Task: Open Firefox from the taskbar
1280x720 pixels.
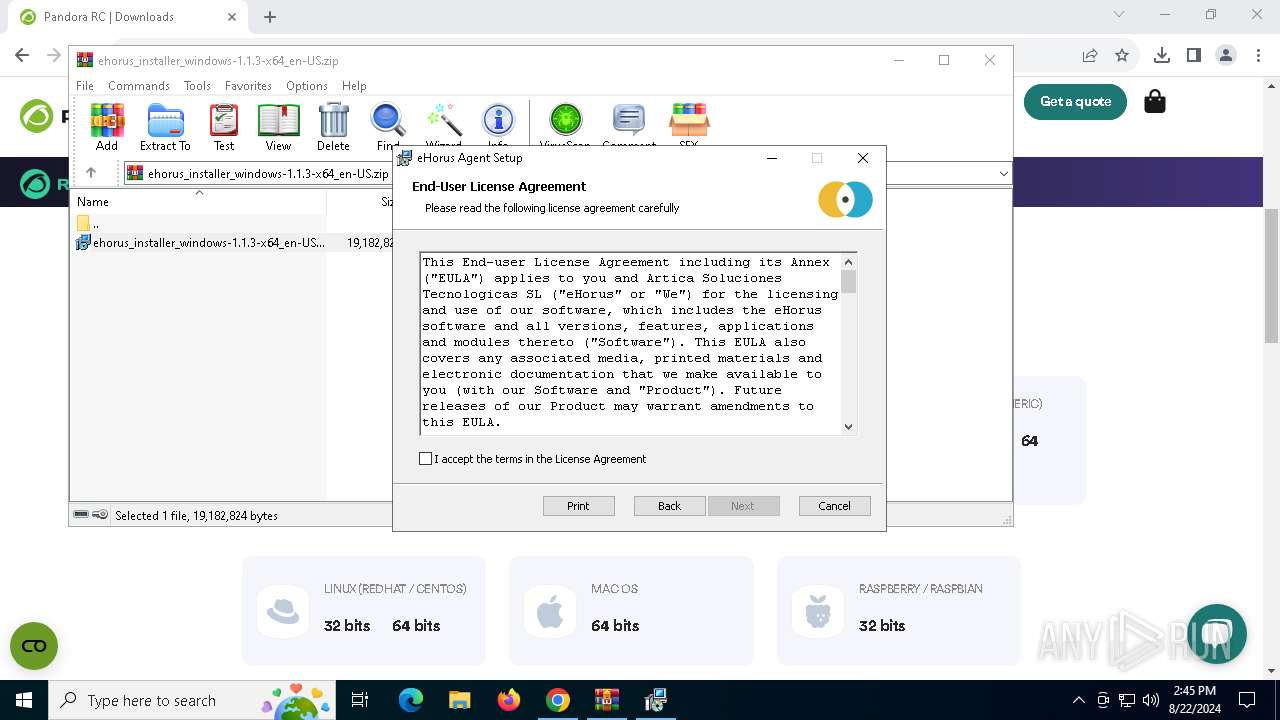Action: (509, 700)
